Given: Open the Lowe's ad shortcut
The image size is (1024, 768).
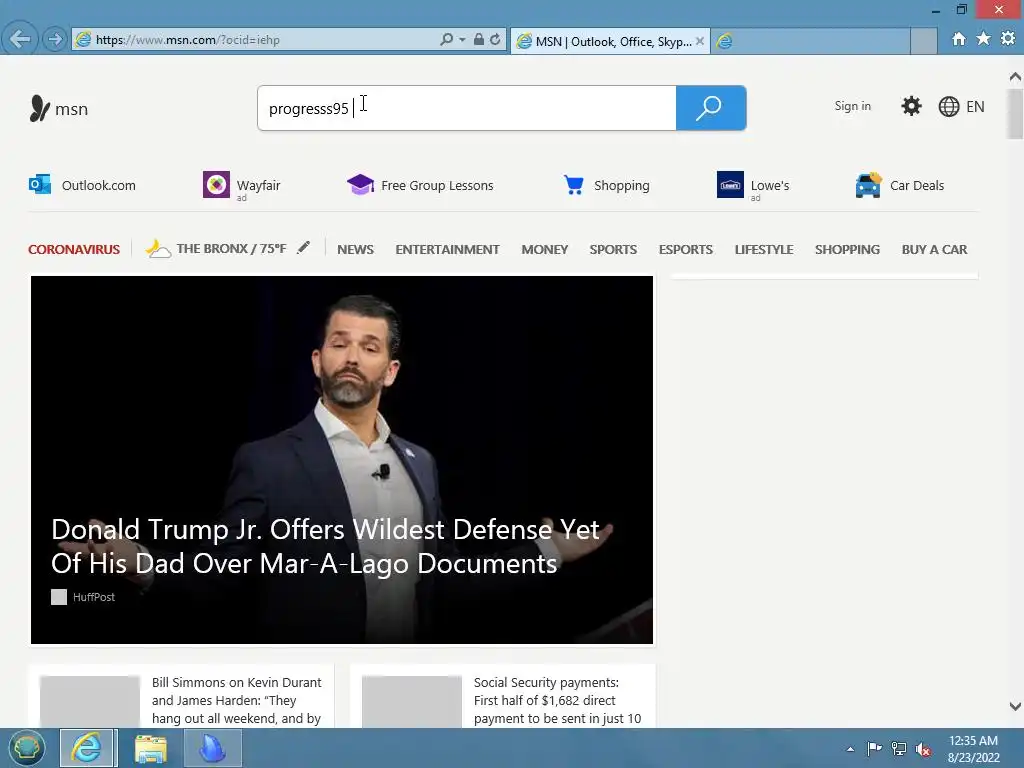Looking at the screenshot, I should [x=753, y=185].
